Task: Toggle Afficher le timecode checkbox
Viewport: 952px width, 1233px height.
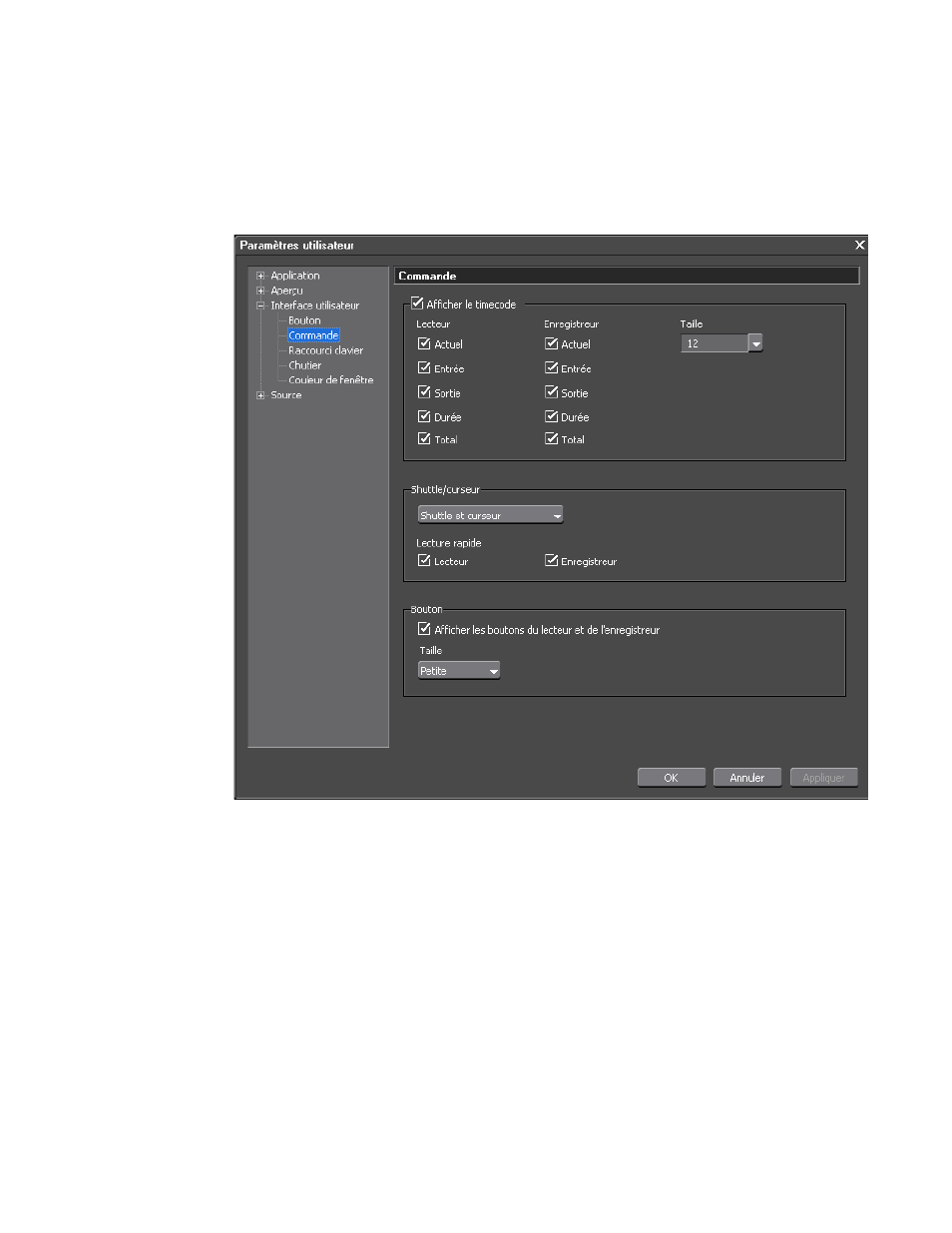Action: [x=417, y=304]
